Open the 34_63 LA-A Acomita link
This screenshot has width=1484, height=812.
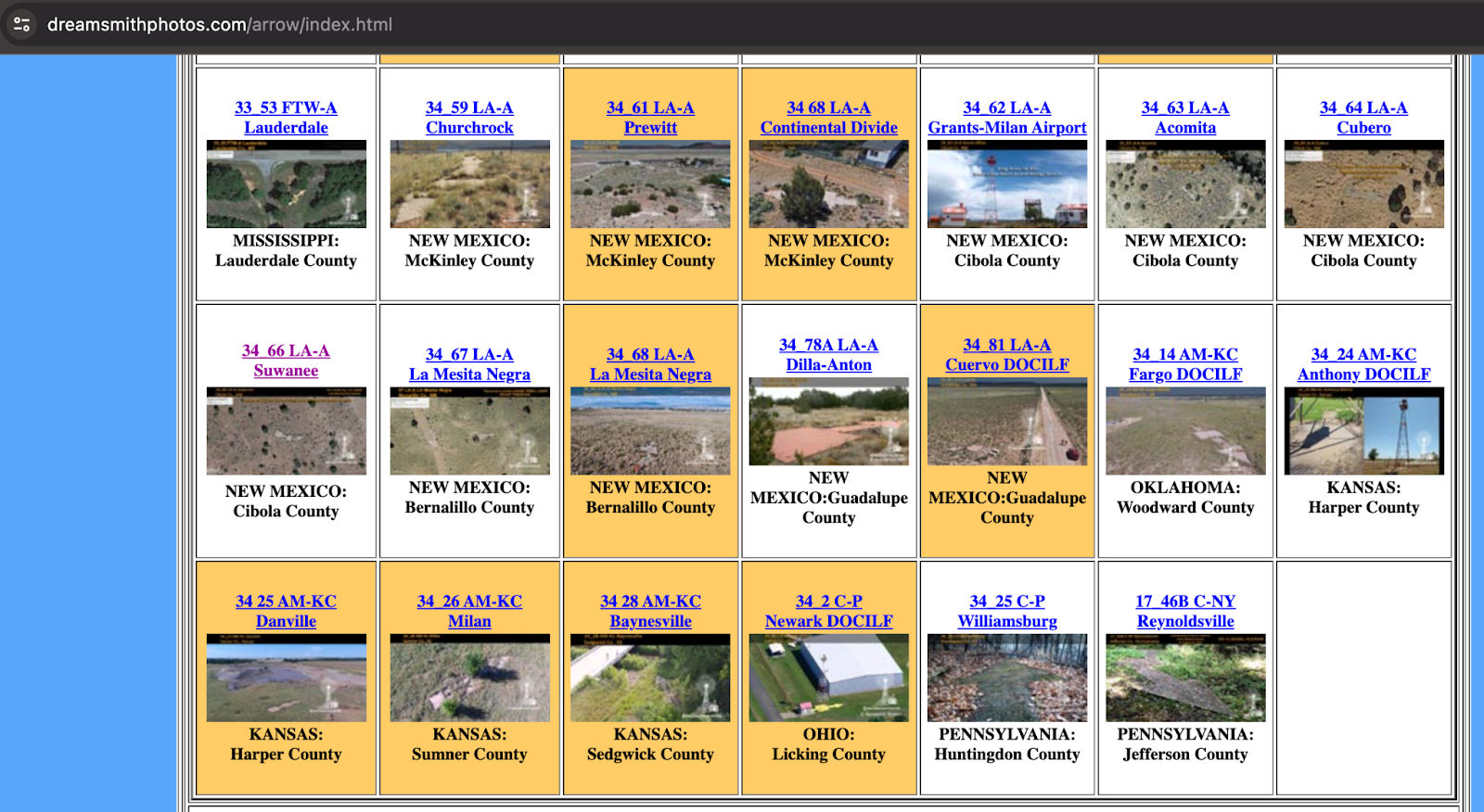(1185, 118)
